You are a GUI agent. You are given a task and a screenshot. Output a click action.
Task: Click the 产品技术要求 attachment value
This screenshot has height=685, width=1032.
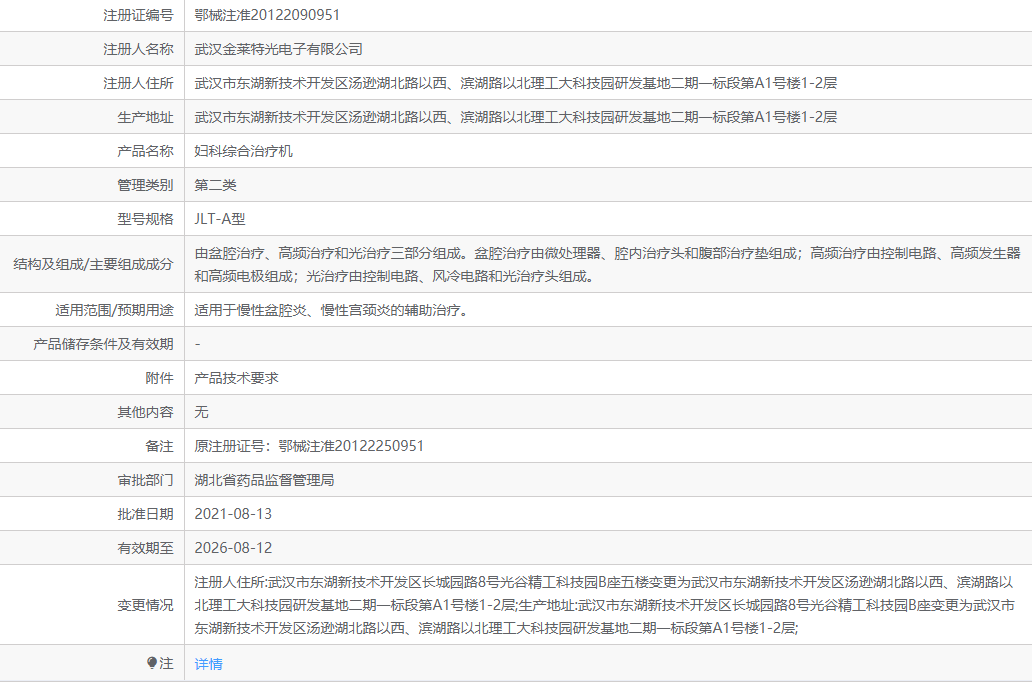tap(236, 378)
